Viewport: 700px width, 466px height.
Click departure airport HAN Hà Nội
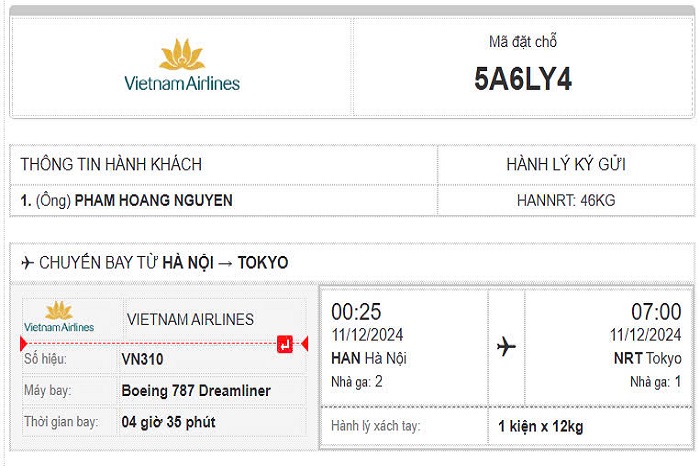(369, 358)
